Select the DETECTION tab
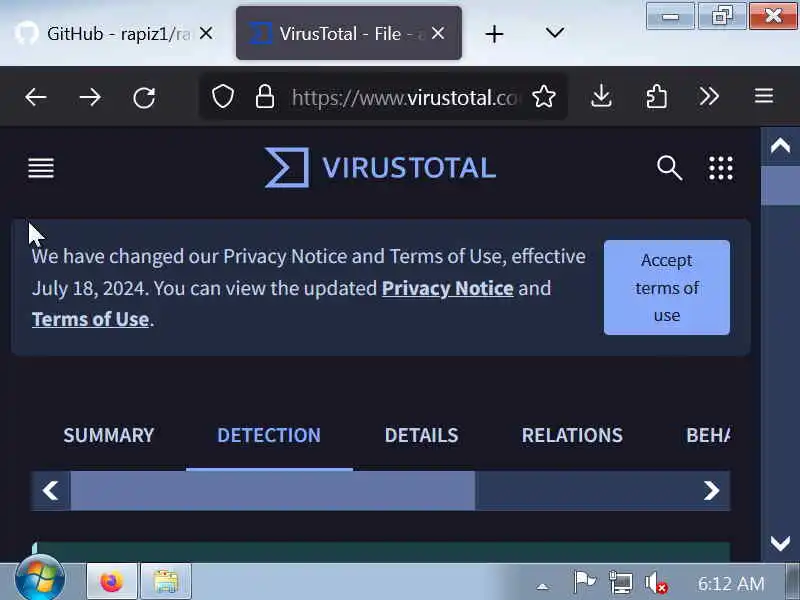 (269, 435)
